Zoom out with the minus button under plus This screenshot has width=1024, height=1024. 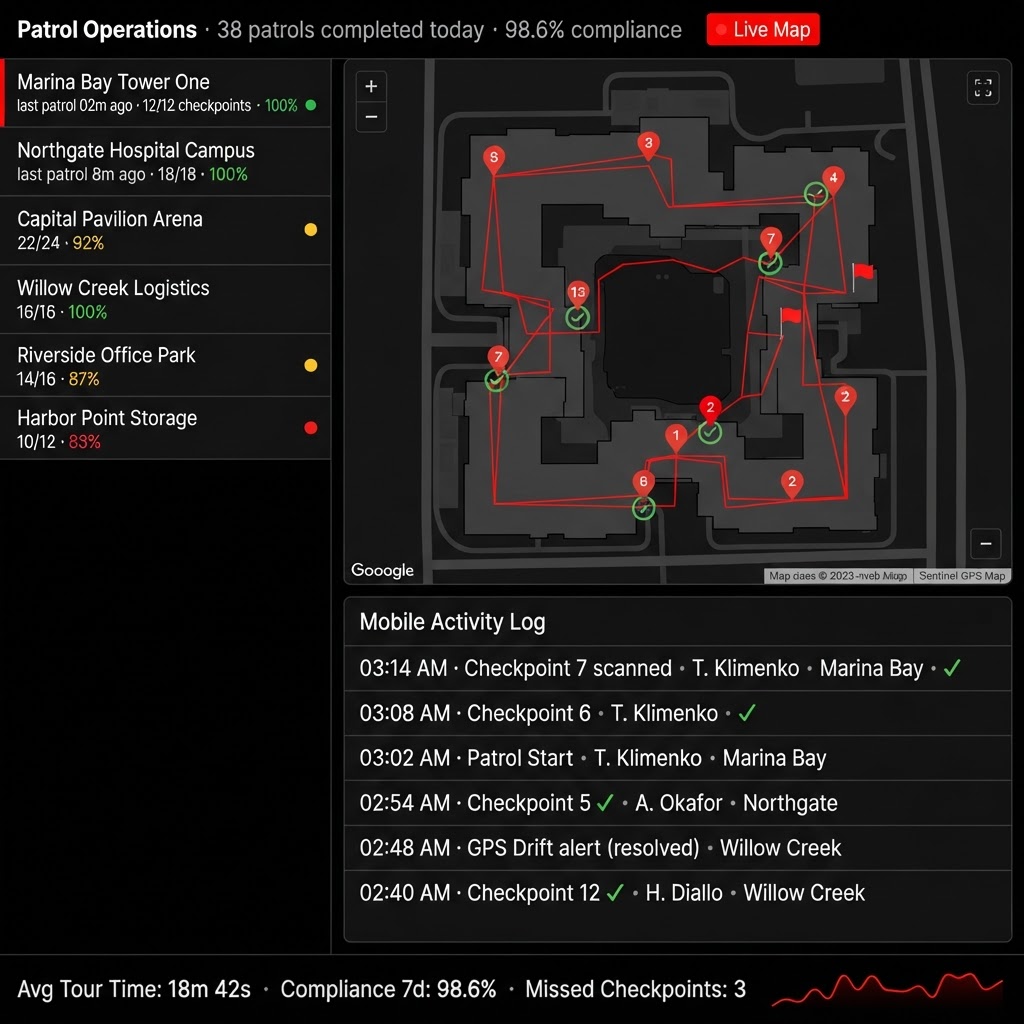pyautogui.click(x=371, y=117)
